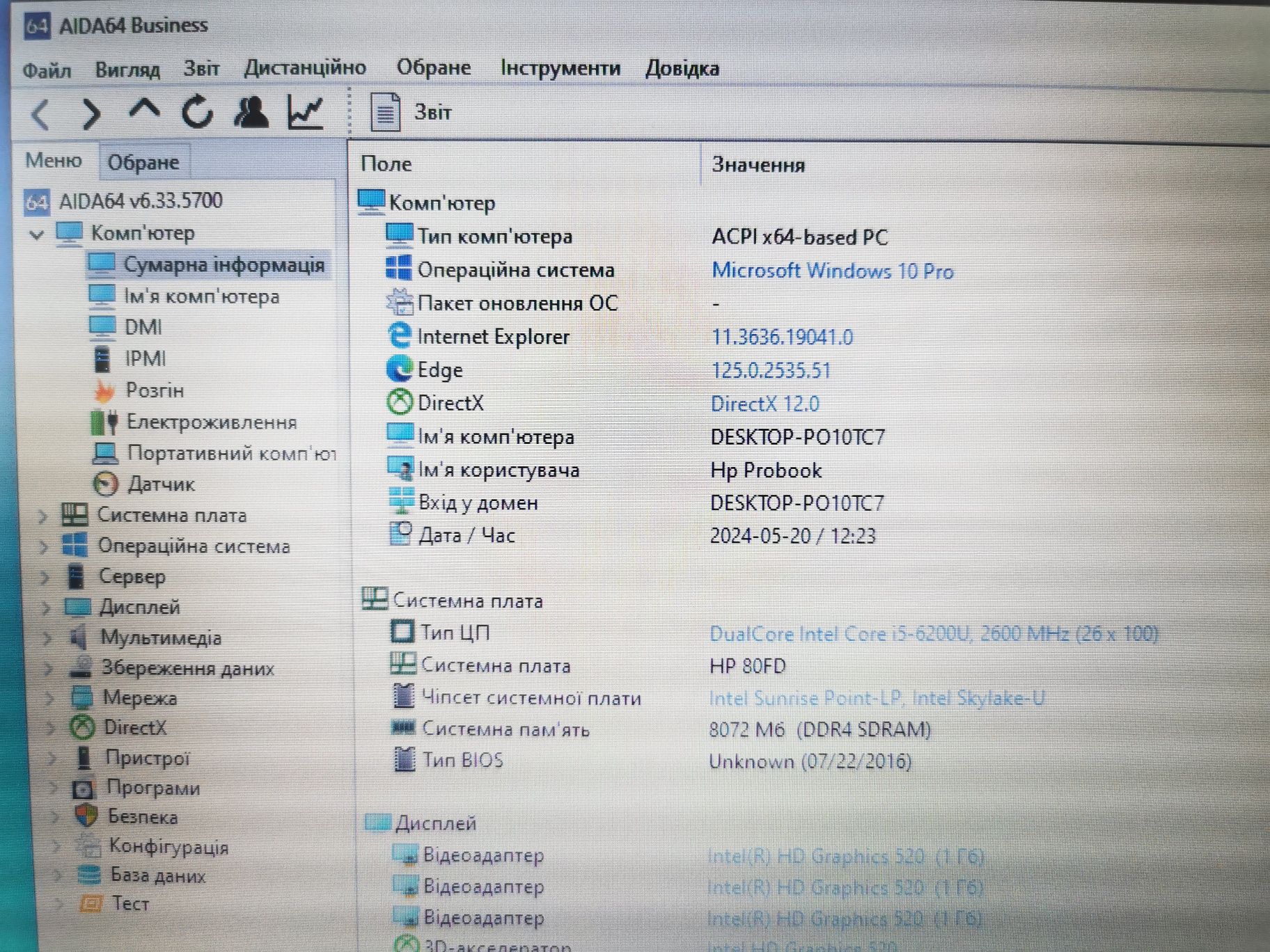Open the Інструменти menu
Viewport: 1270px width, 952px height.
click(x=560, y=68)
